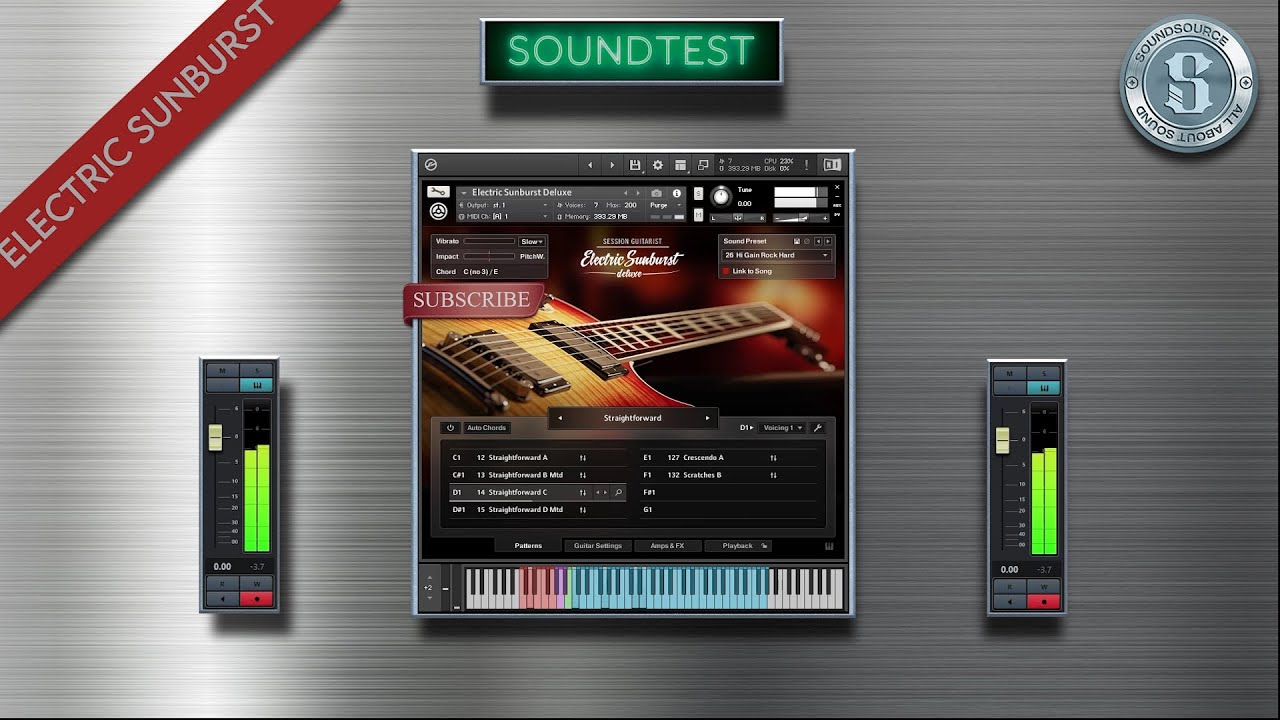The height and width of the screenshot is (720, 1280).
Task: Go to next instrument via header right arrow
Action: (x=612, y=165)
